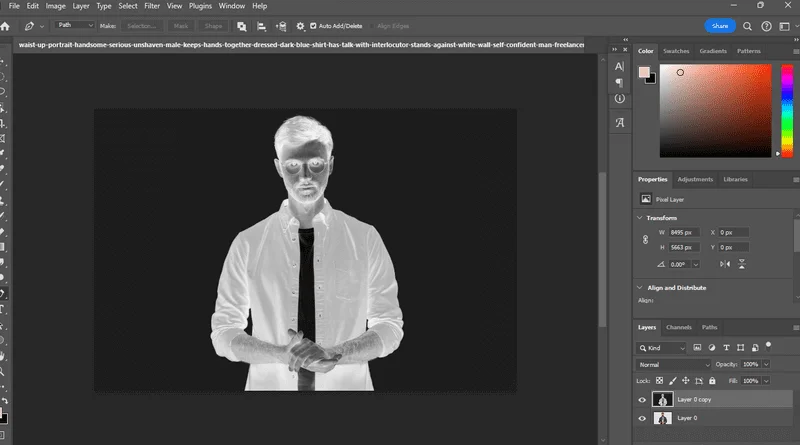
Task: Select the Type tool in left toolbar
Action: click(x=3, y=309)
